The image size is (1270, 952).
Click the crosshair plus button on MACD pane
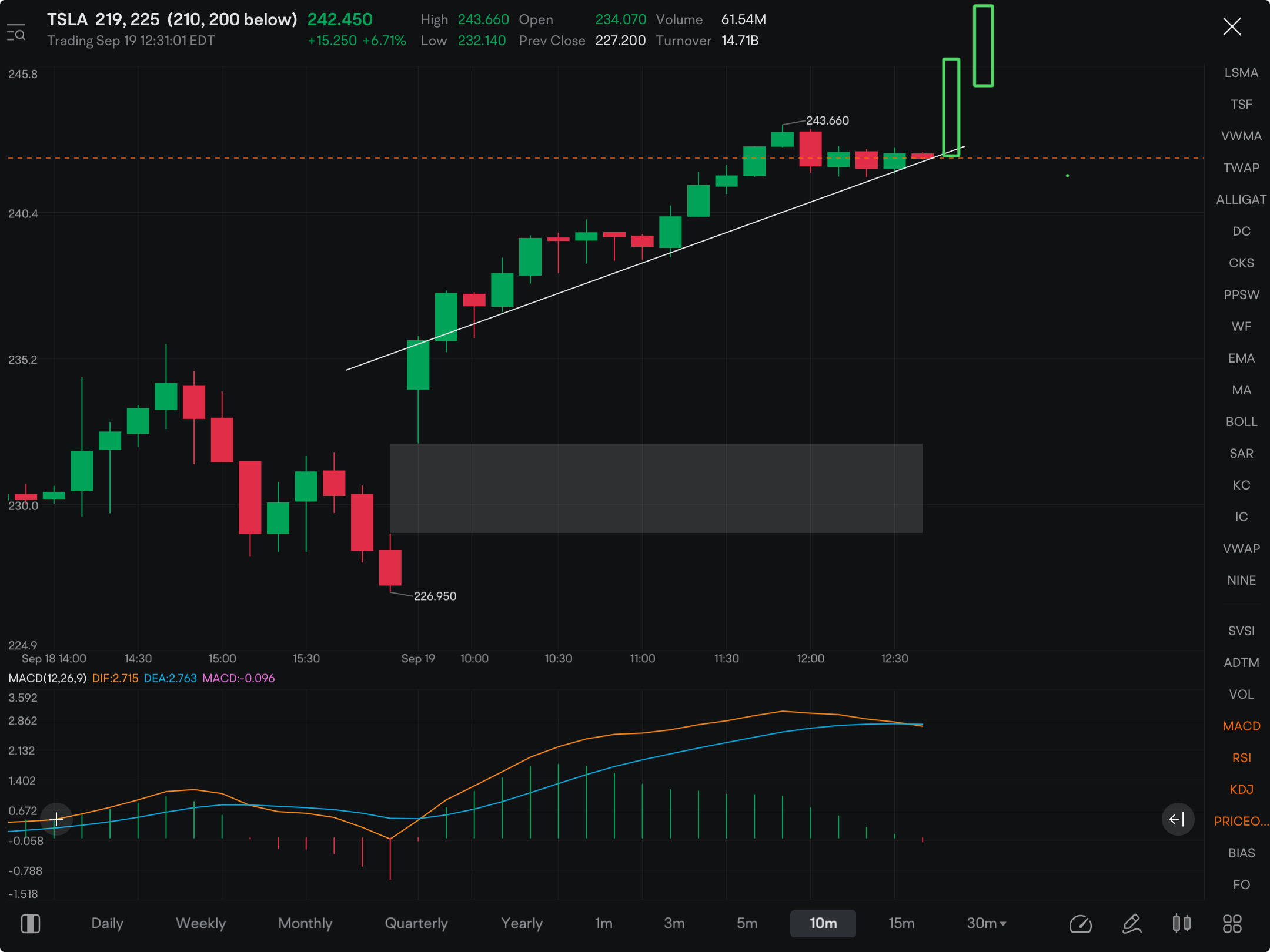56,819
